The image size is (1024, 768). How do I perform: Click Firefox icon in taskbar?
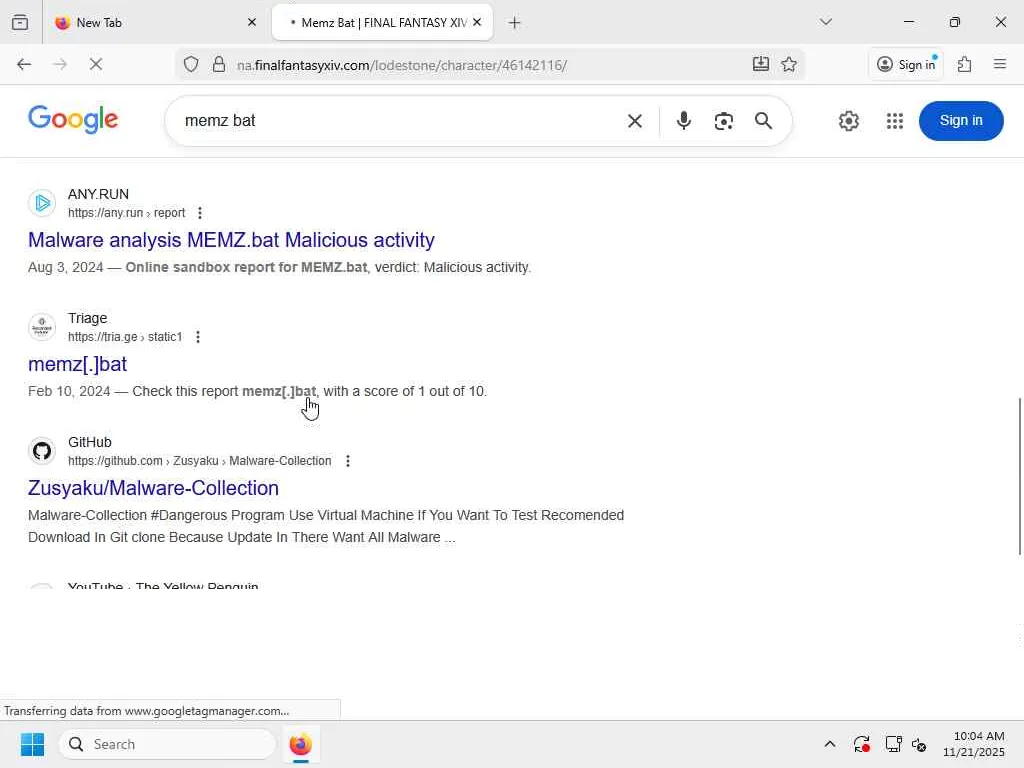pyautogui.click(x=300, y=744)
